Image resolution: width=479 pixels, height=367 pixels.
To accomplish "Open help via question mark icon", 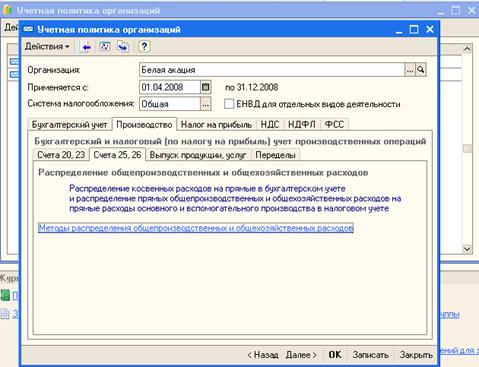I will click(x=144, y=46).
